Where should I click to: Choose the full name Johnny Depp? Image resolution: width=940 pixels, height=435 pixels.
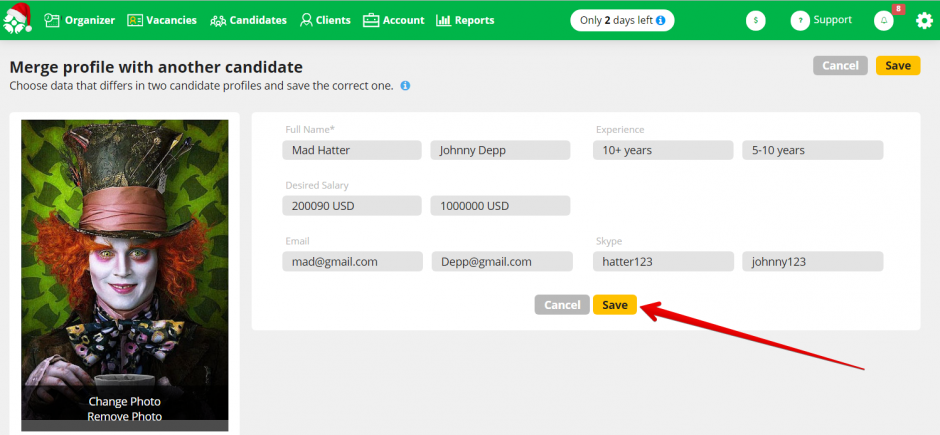(x=500, y=150)
